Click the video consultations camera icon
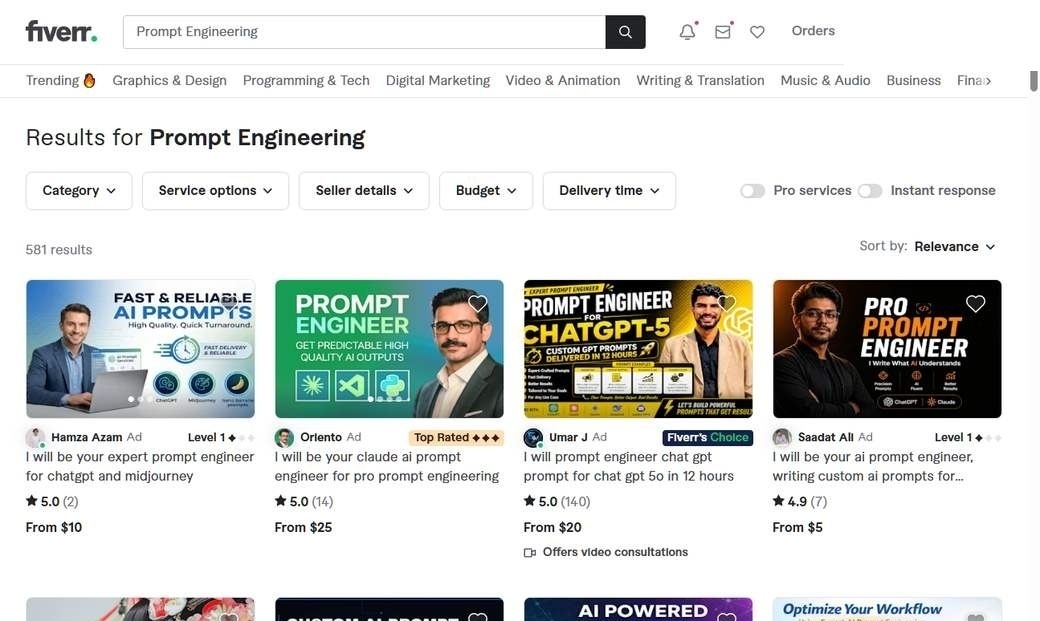1040x621 pixels. point(529,553)
